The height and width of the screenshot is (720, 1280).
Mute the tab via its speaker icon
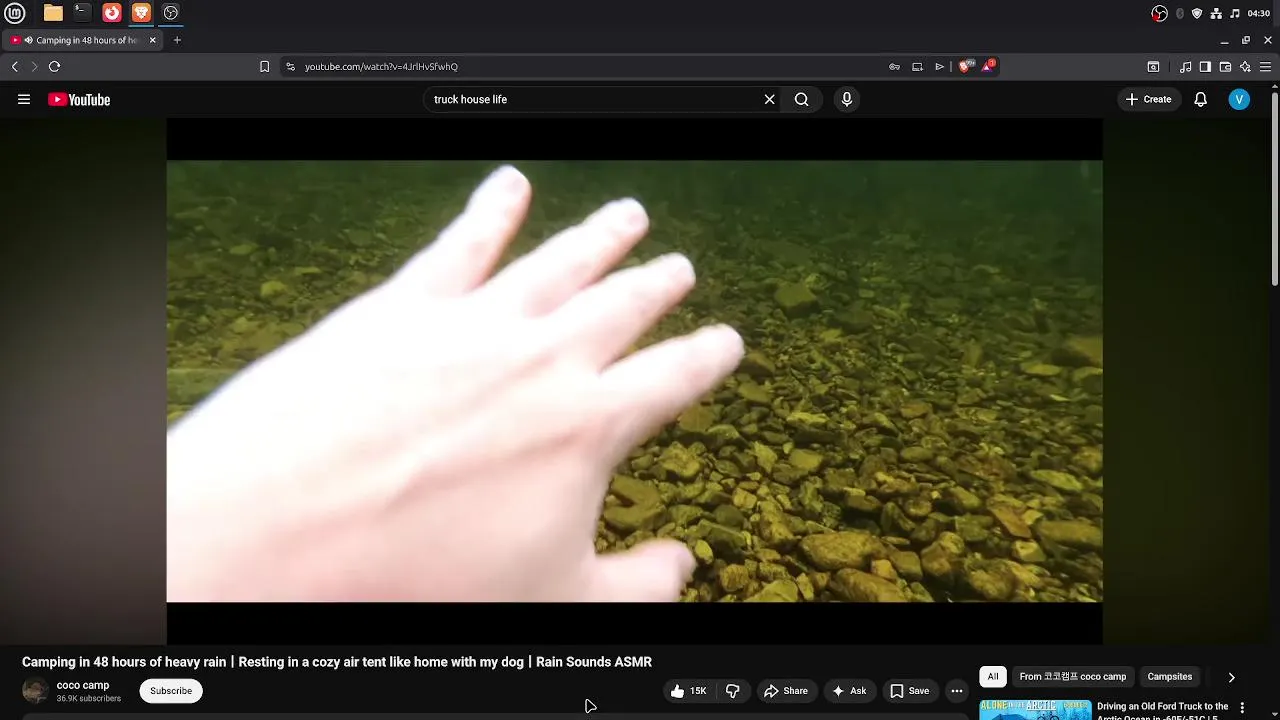(28, 40)
